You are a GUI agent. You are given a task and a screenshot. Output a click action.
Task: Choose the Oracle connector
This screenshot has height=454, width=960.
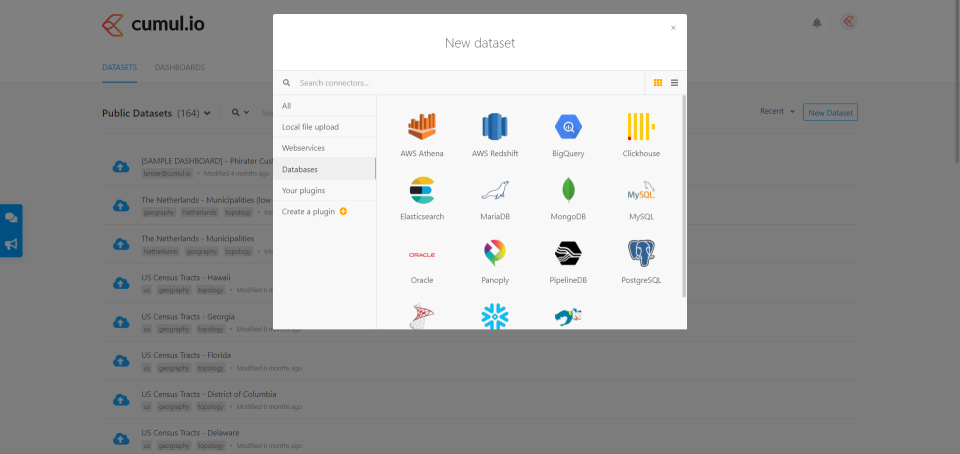click(422, 262)
